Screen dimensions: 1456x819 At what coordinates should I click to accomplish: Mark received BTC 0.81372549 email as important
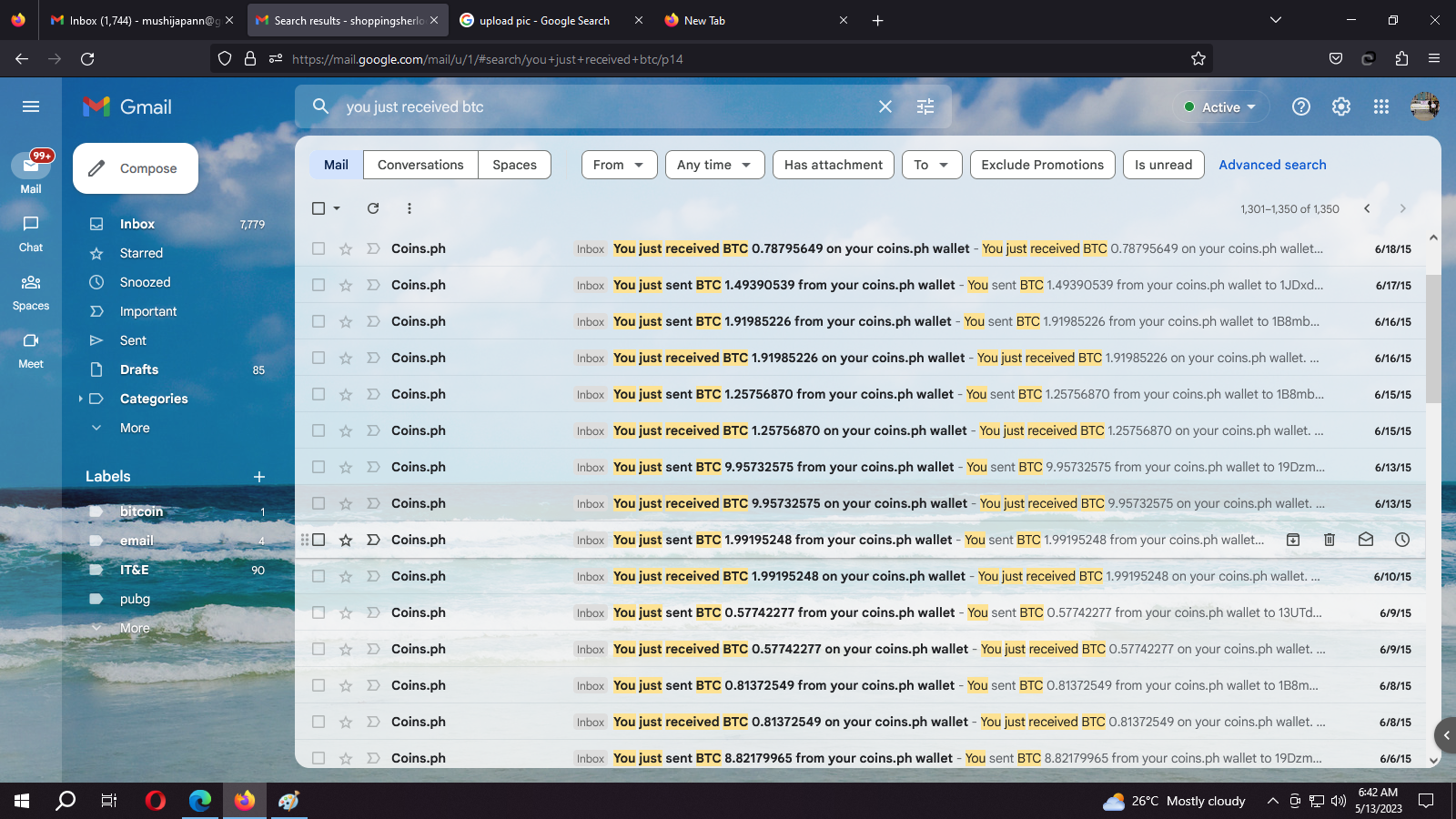[x=373, y=722]
